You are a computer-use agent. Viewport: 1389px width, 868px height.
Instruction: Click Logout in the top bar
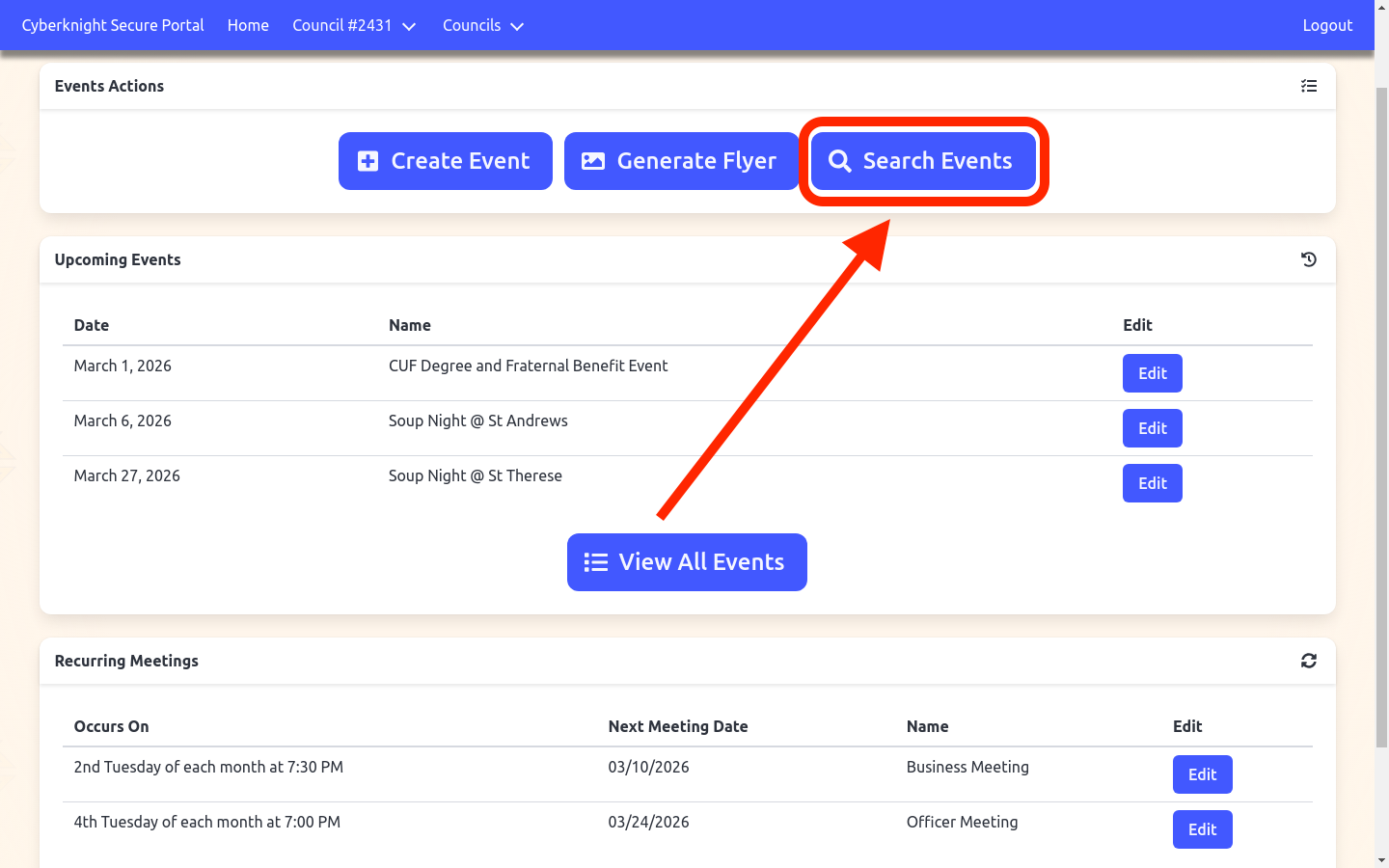coord(1326,25)
